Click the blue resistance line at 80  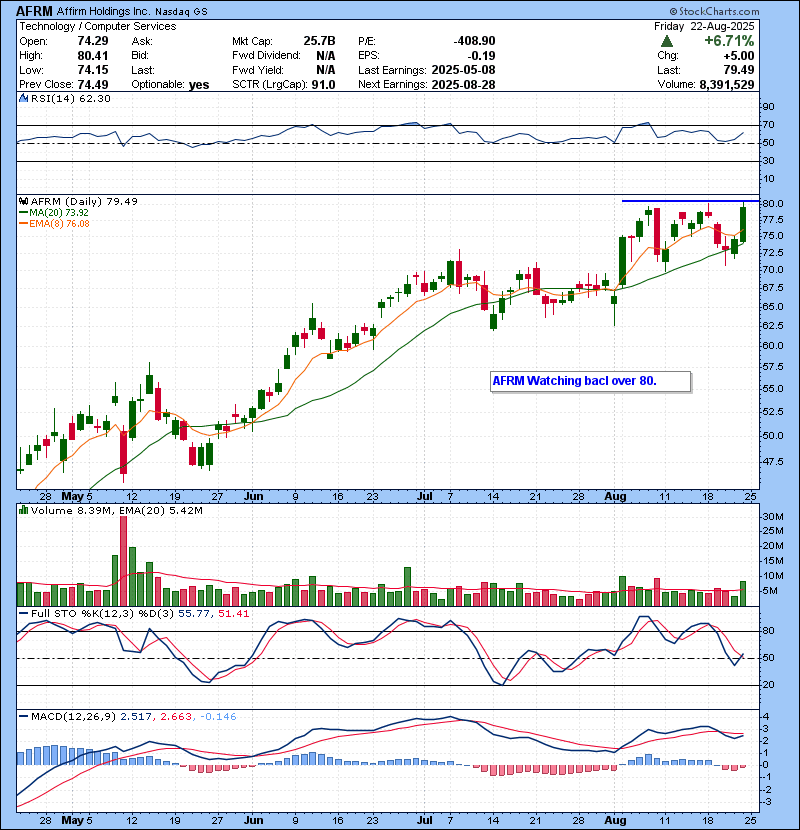click(690, 201)
